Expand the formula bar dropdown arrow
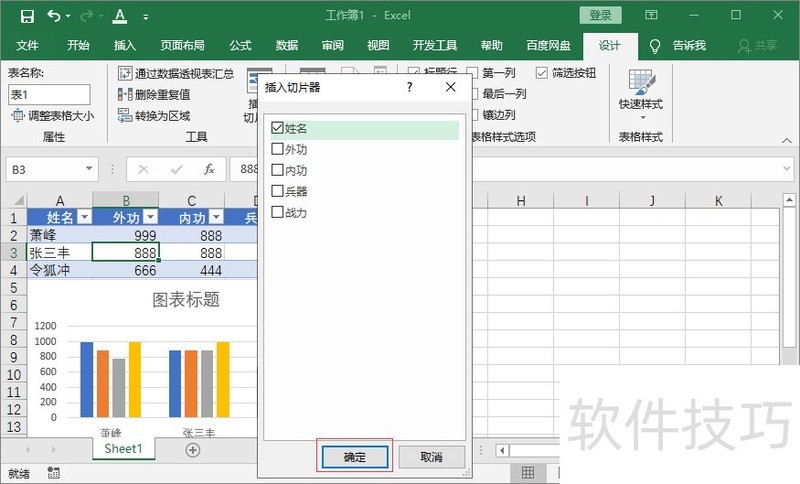Image resolution: width=800 pixels, height=484 pixels. click(x=786, y=168)
